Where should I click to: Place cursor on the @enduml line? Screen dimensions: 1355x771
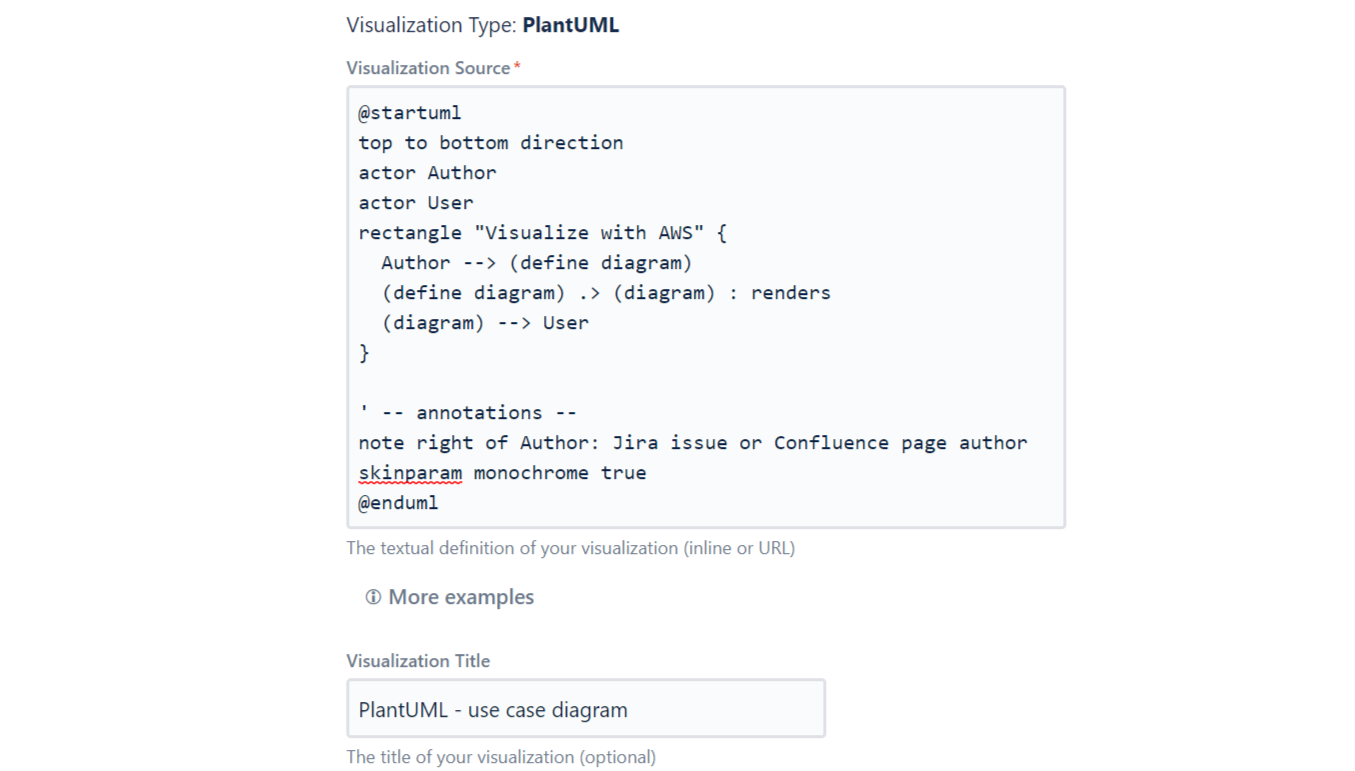(398, 503)
